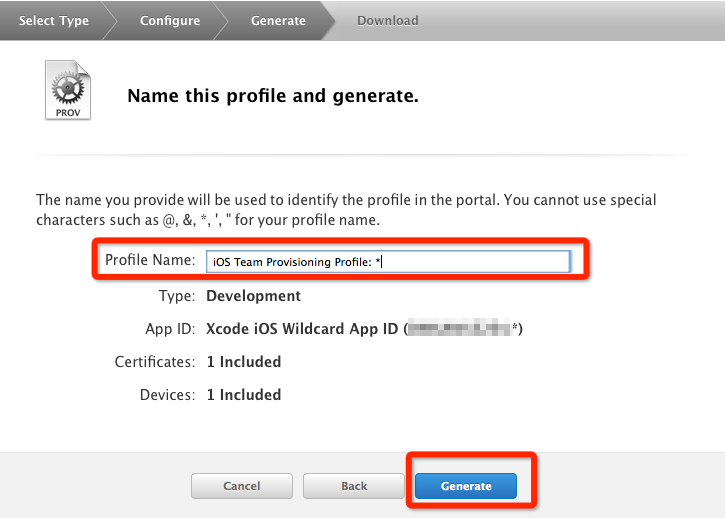Click the PROV provisioning profile file icon

pyautogui.click(x=67, y=90)
